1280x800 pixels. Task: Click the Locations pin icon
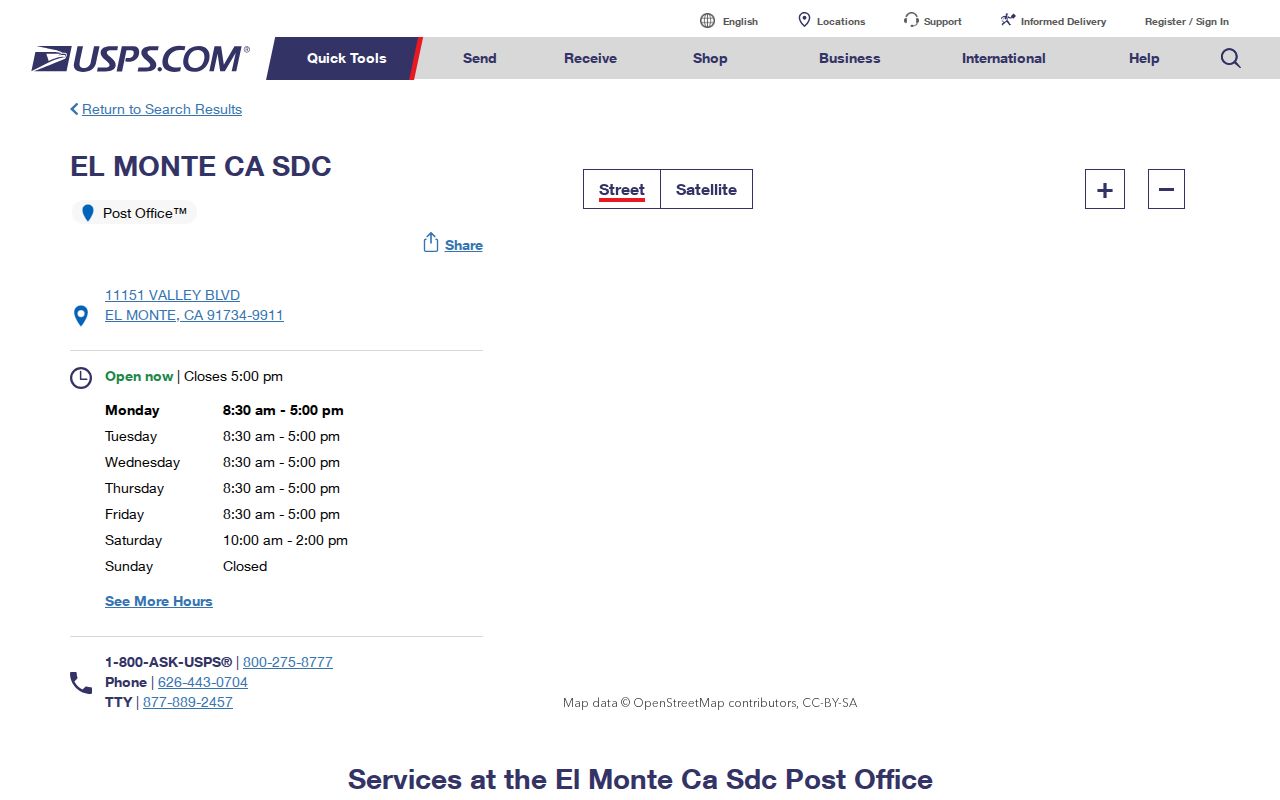[x=804, y=20]
